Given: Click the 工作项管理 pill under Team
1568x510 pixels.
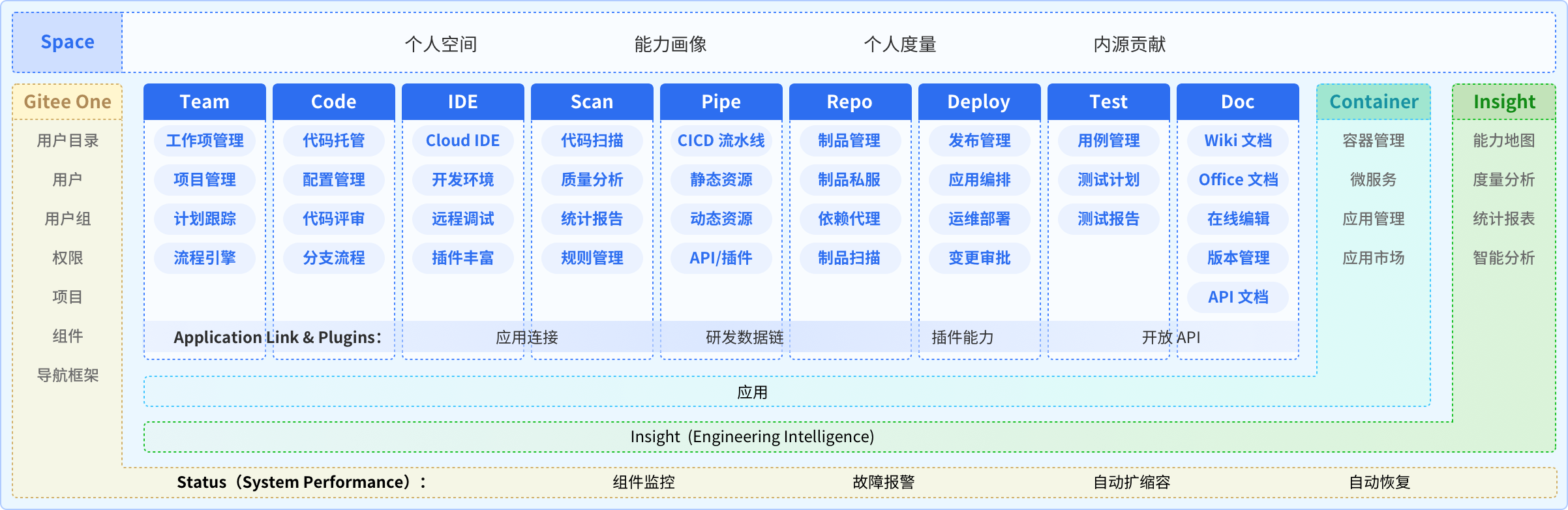Looking at the screenshot, I should coord(205,141).
